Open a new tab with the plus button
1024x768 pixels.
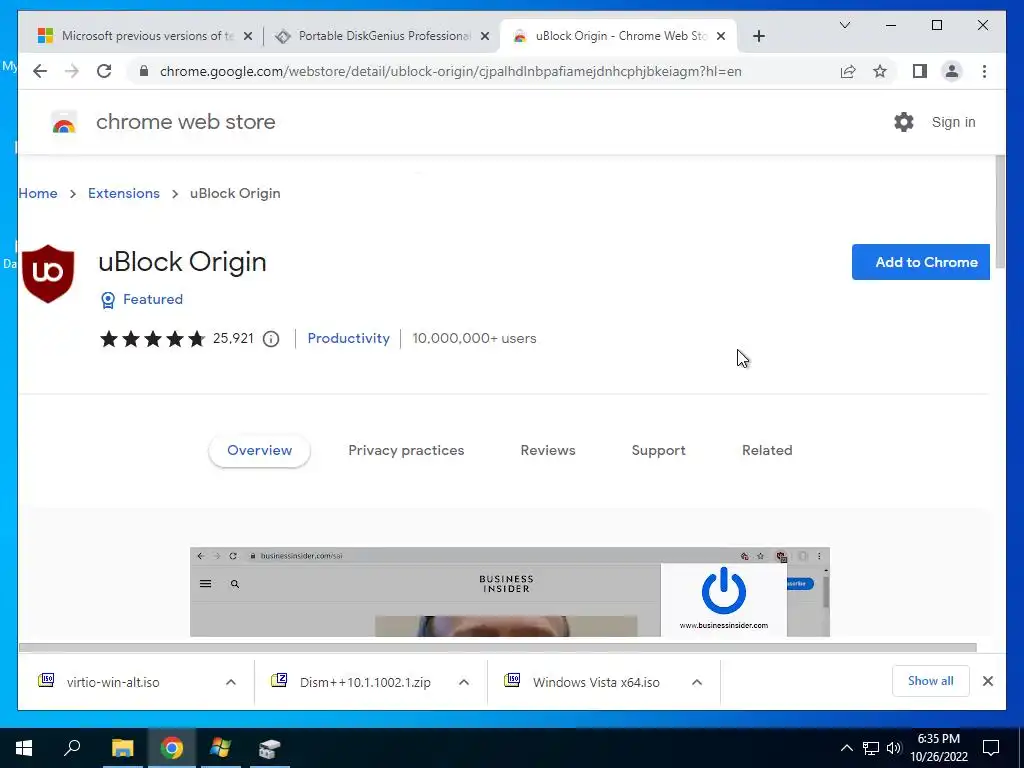pyautogui.click(x=758, y=36)
